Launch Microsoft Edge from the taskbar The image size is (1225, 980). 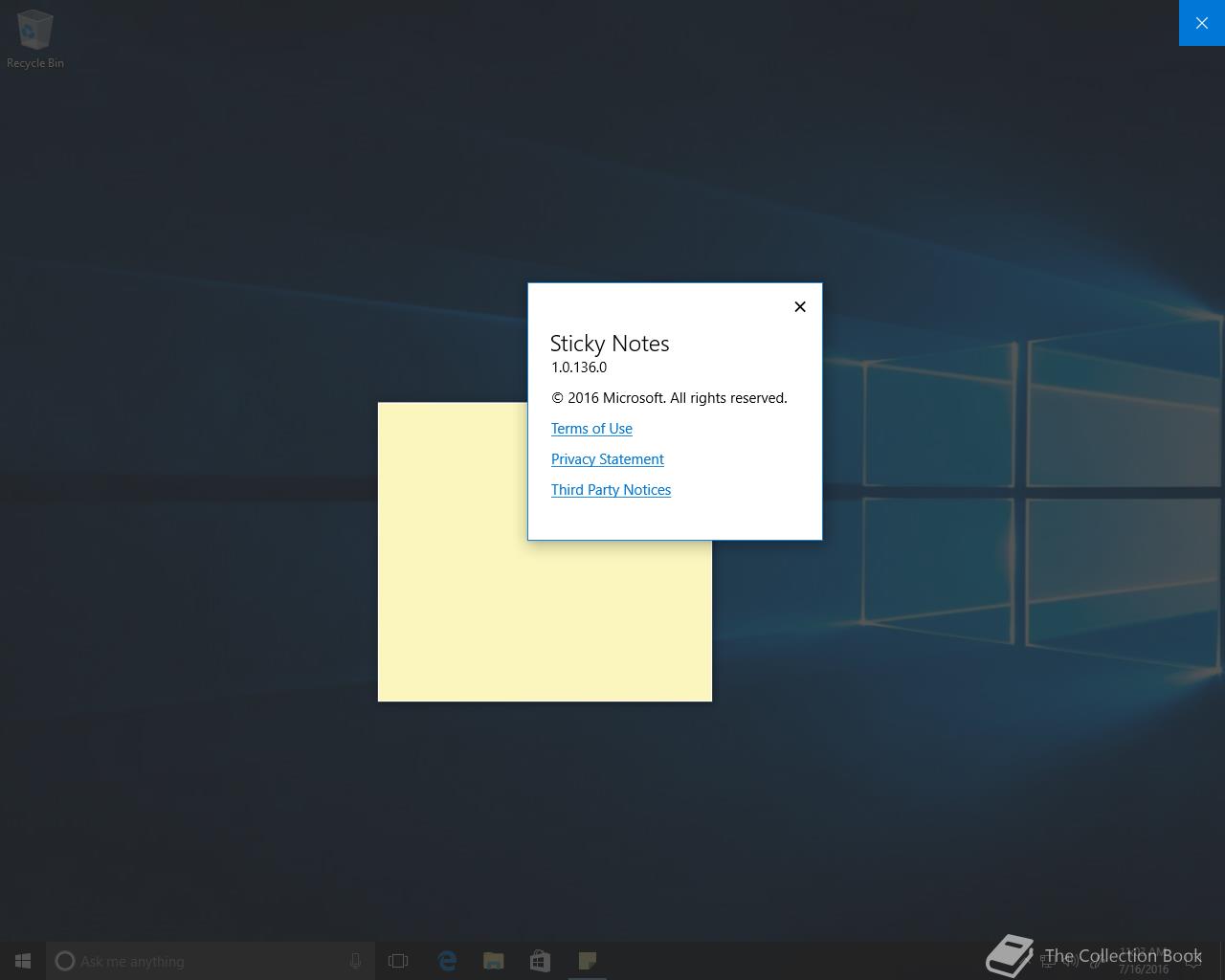coord(447,961)
